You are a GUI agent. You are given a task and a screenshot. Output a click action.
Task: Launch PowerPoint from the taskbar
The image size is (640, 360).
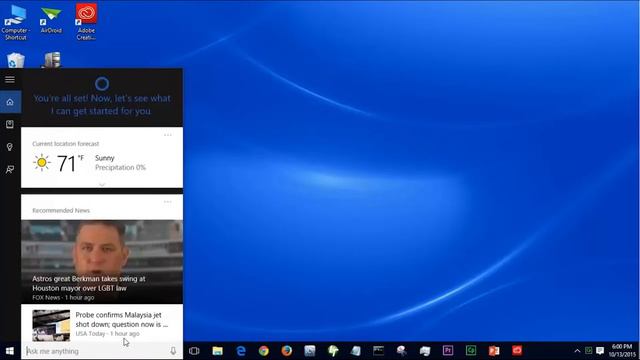coord(494,351)
